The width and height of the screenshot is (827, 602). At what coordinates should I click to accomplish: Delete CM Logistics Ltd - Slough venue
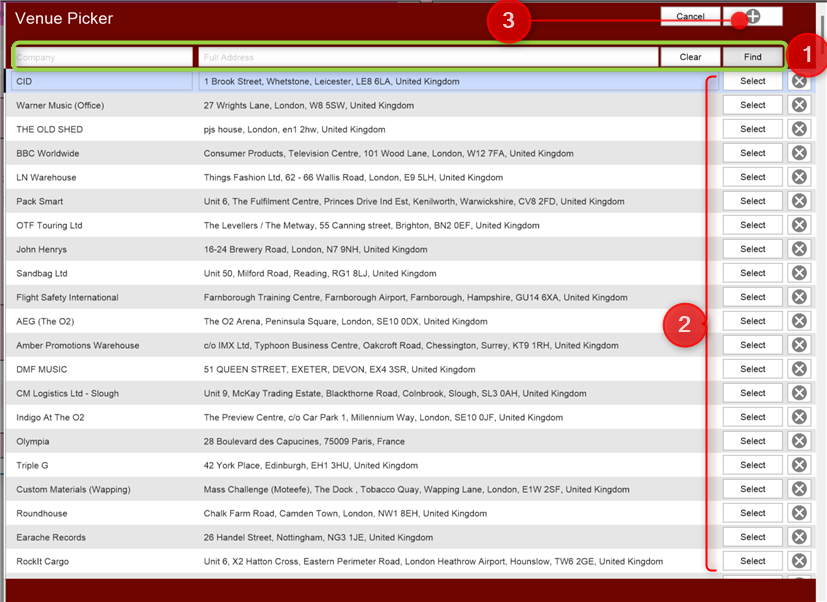[x=799, y=393]
